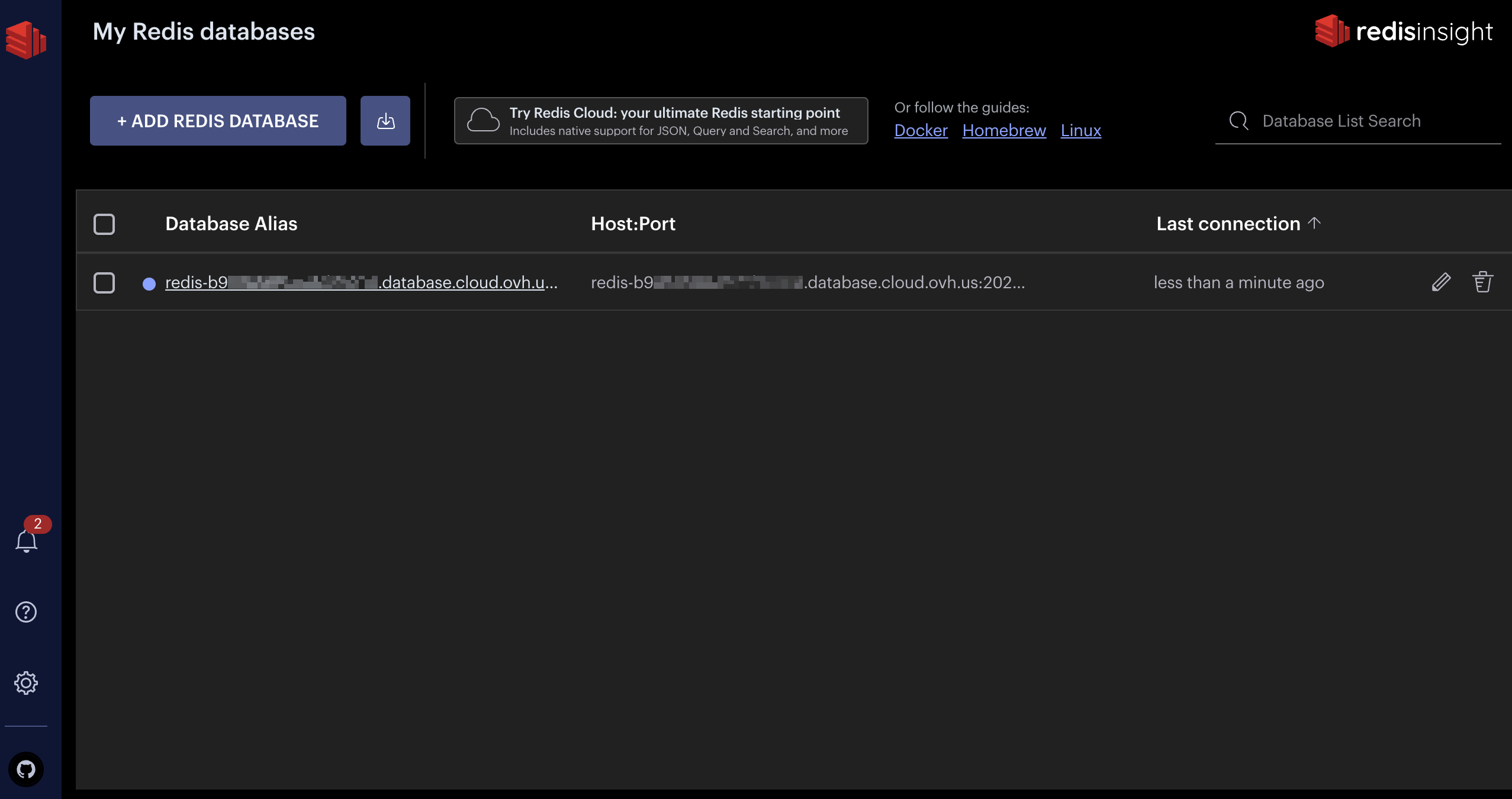Click the notification count badge showing 2
The height and width of the screenshot is (799, 1512).
click(37, 524)
